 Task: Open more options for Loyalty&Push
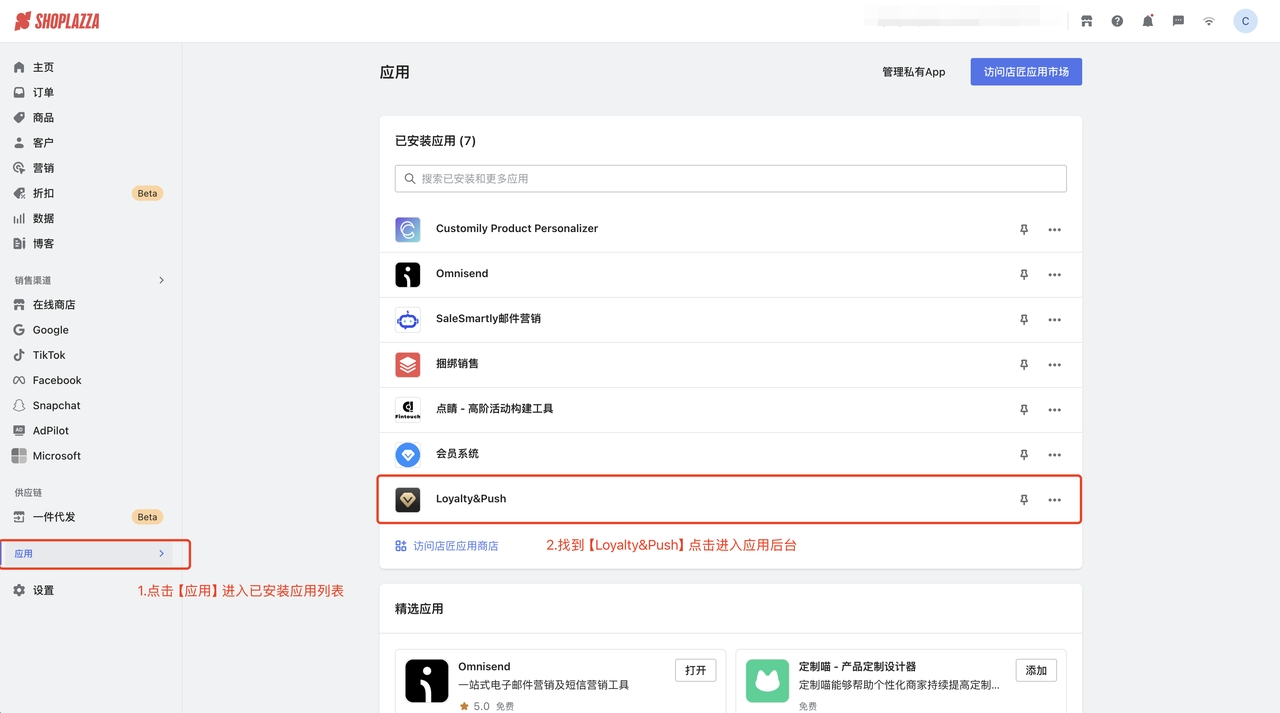pyautogui.click(x=1055, y=500)
